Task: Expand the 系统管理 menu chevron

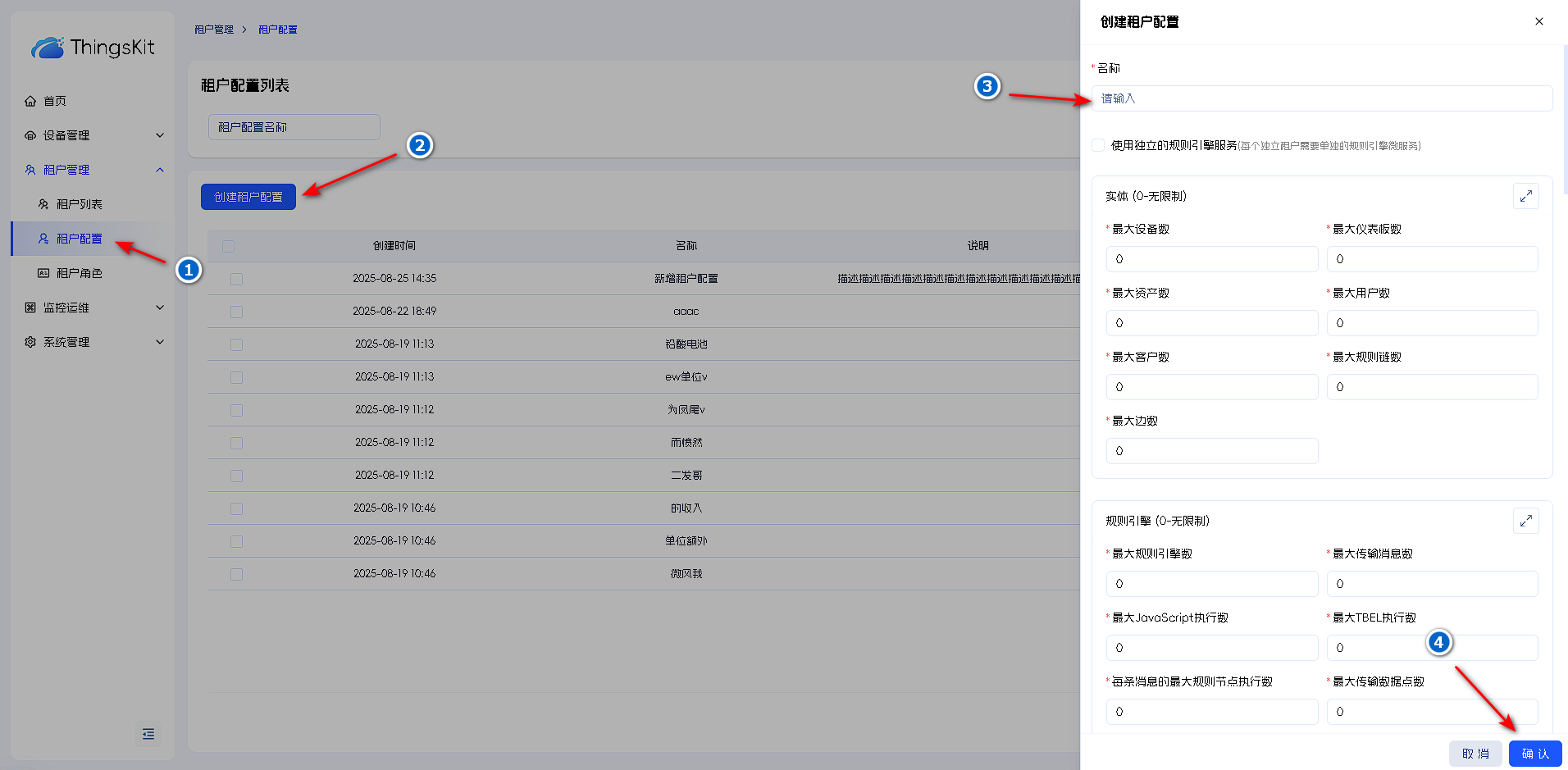Action: [x=160, y=342]
